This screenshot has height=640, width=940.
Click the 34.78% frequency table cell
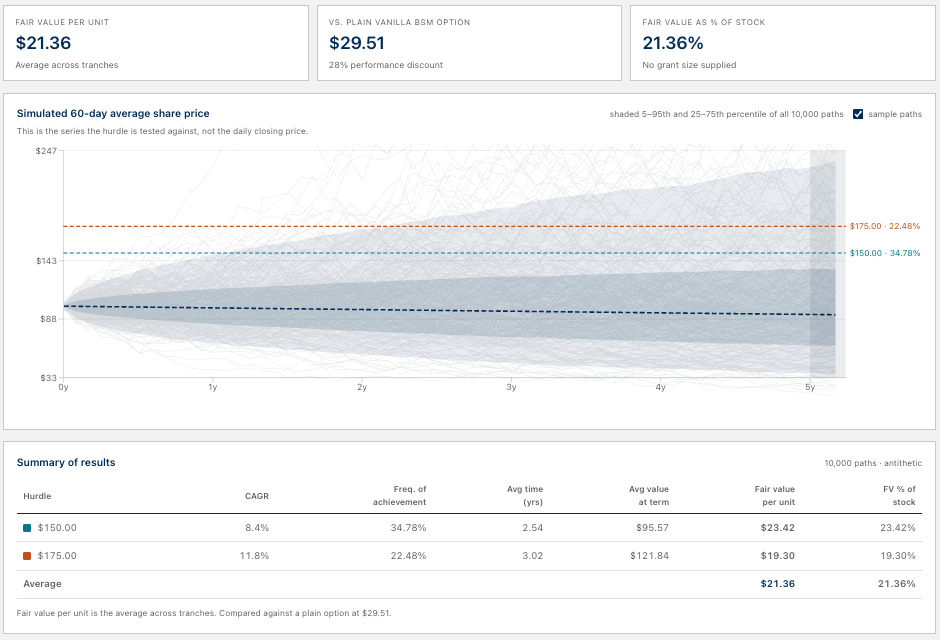point(408,528)
